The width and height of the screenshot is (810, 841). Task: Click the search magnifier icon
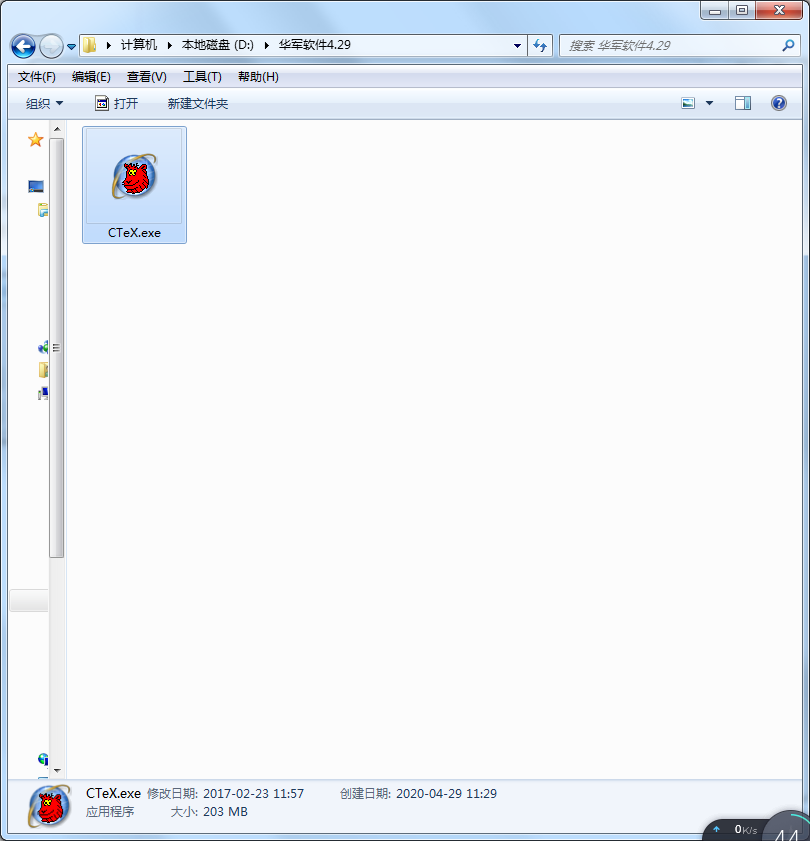(x=788, y=46)
